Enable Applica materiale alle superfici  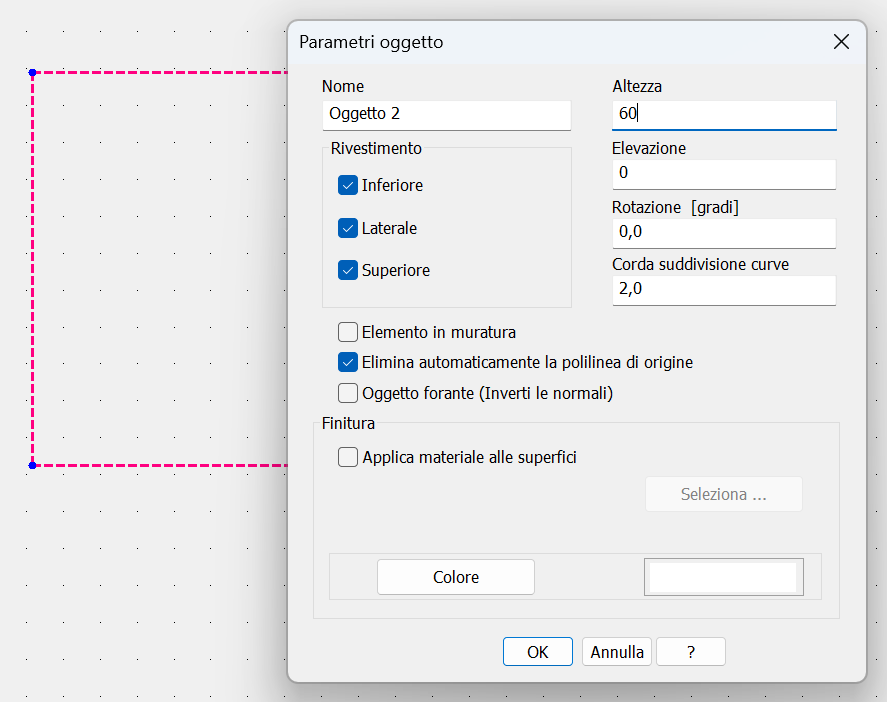coord(347,456)
